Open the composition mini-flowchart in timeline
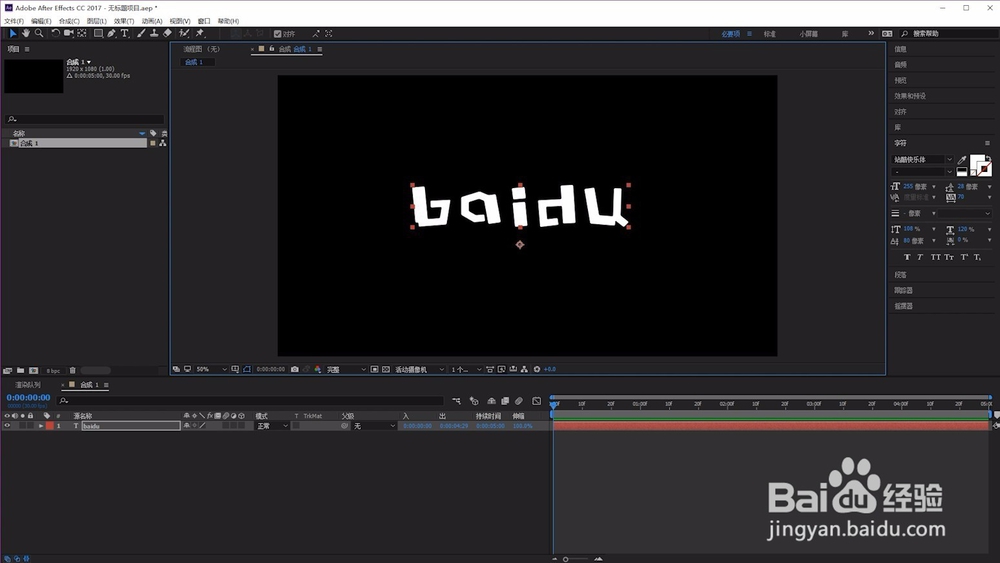The image size is (1000, 563). click(x=457, y=401)
